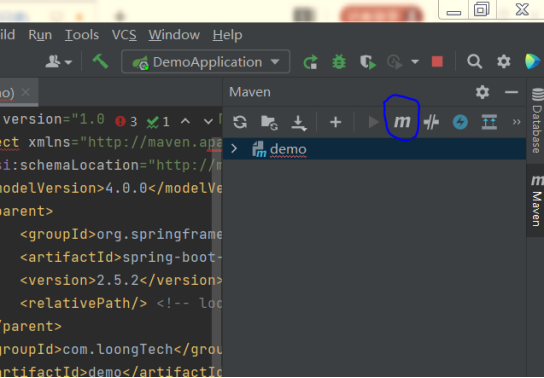Click the relativePath tag in editor

point(84,303)
